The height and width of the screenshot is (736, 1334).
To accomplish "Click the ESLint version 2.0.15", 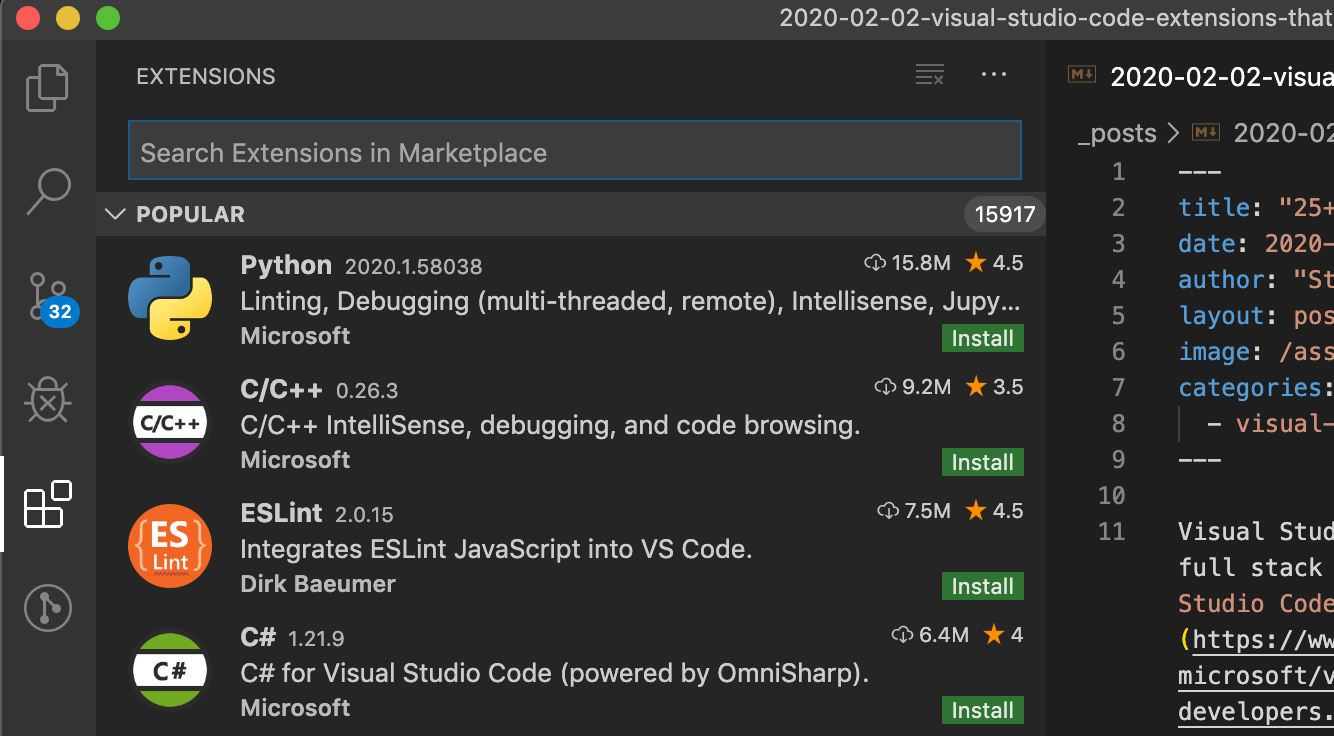I will 364,515.
